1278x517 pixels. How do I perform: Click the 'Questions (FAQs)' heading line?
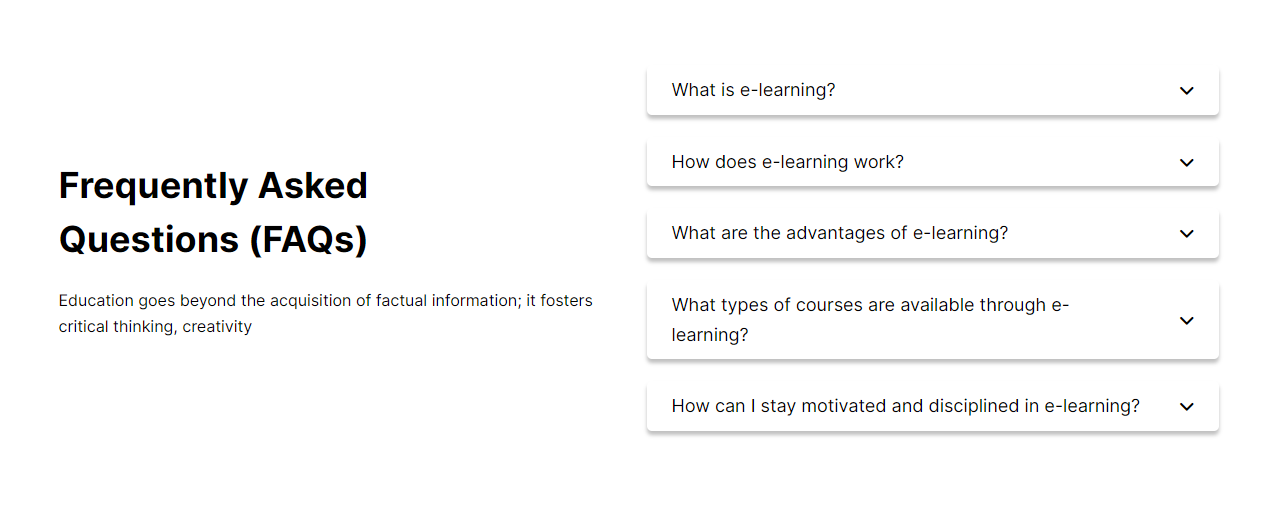pyautogui.click(x=213, y=240)
